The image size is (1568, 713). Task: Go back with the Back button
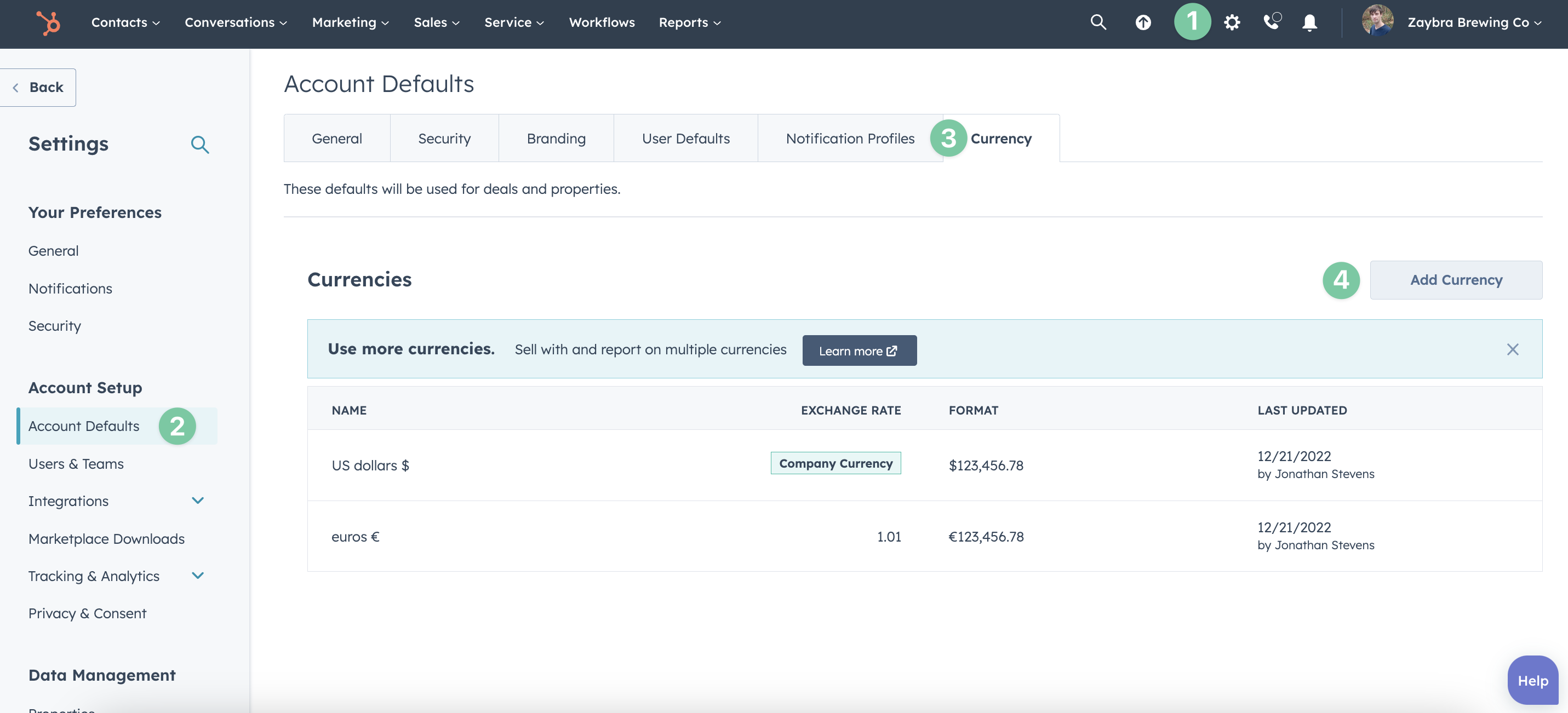coord(38,87)
